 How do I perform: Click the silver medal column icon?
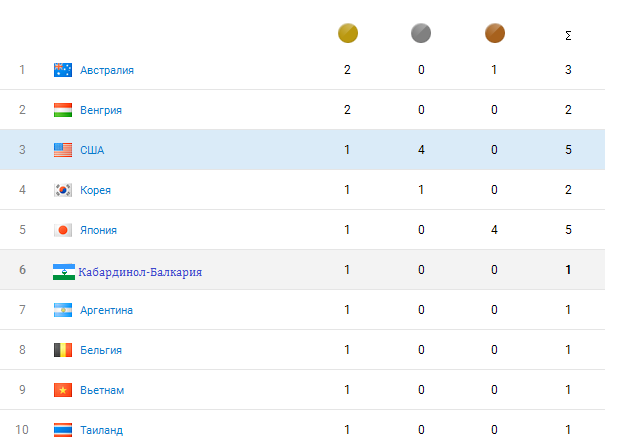pos(421,34)
